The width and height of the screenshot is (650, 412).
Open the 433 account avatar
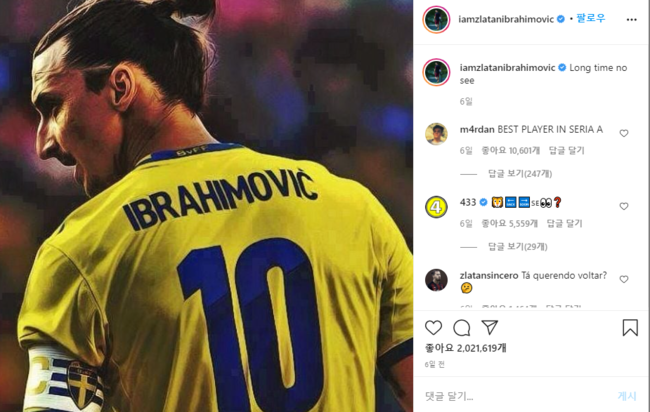pyautogui.click(x=436, y=207)
